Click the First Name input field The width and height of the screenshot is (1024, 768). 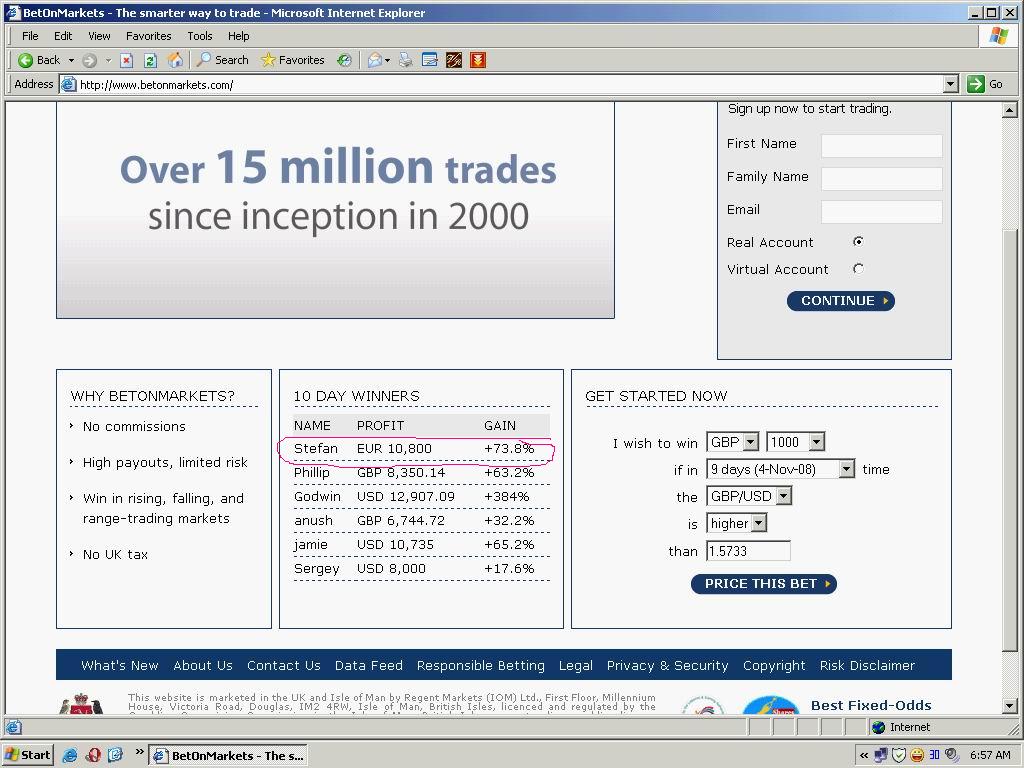(882, 146)
